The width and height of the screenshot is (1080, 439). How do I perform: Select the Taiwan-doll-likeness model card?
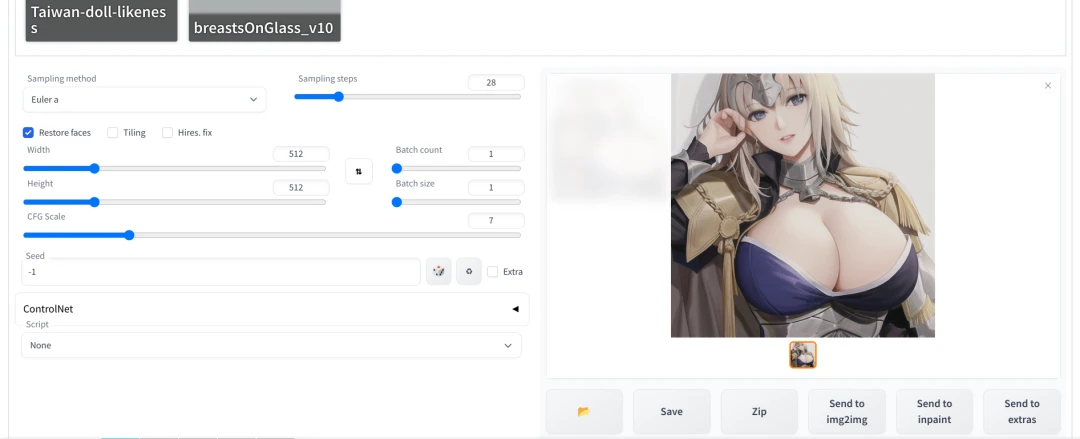point(101,20)
